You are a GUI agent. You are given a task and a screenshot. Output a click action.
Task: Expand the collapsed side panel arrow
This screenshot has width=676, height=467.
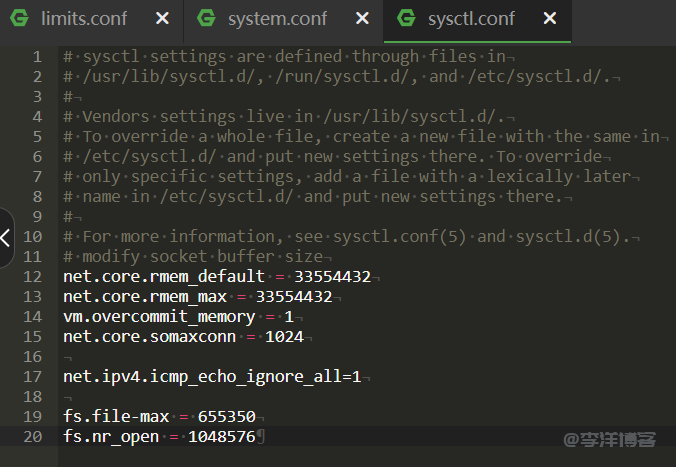pyautogui.click(x=6, y=238)
